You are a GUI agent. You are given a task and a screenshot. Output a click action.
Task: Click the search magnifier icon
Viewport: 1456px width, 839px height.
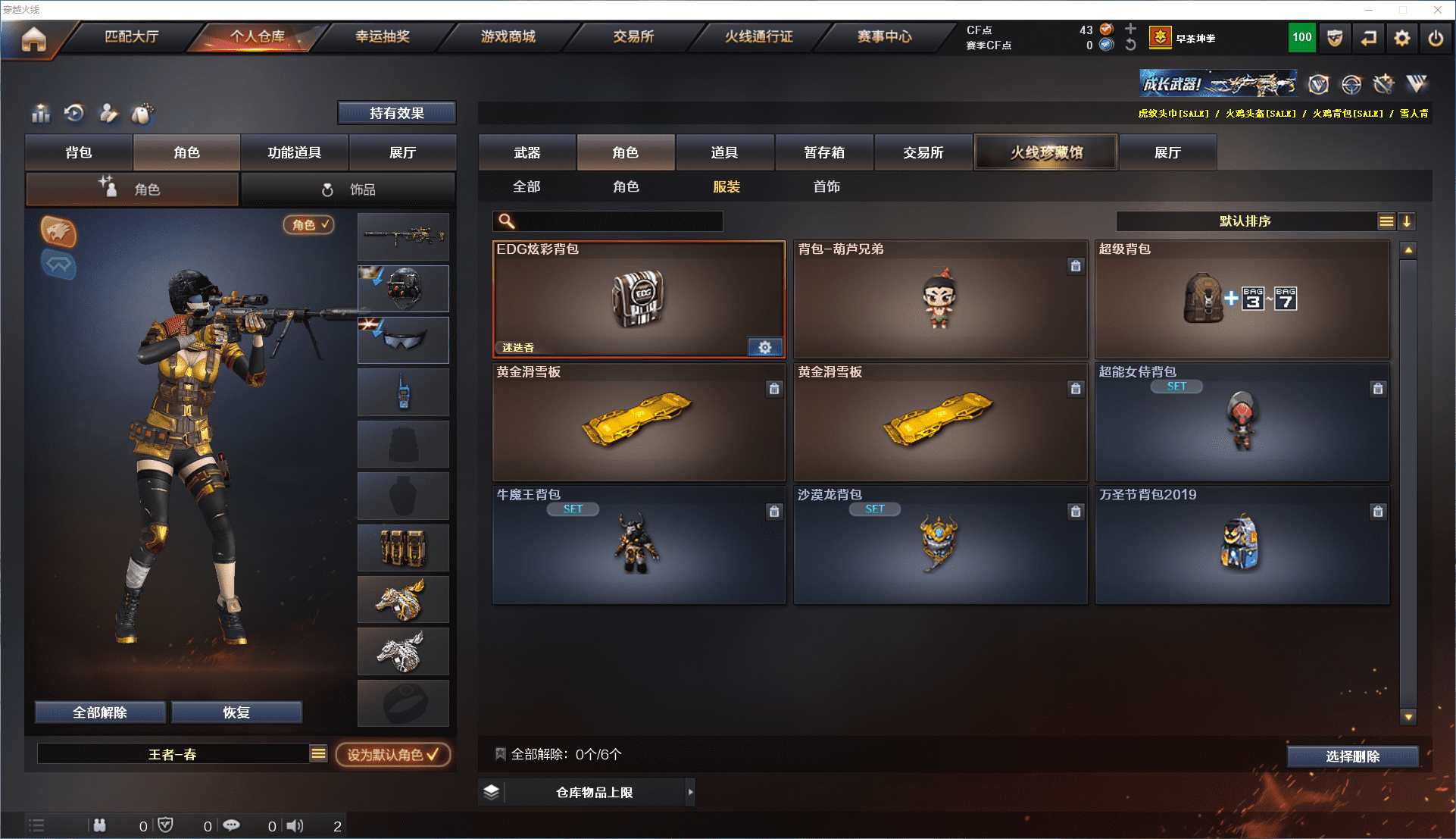[507, 221]
